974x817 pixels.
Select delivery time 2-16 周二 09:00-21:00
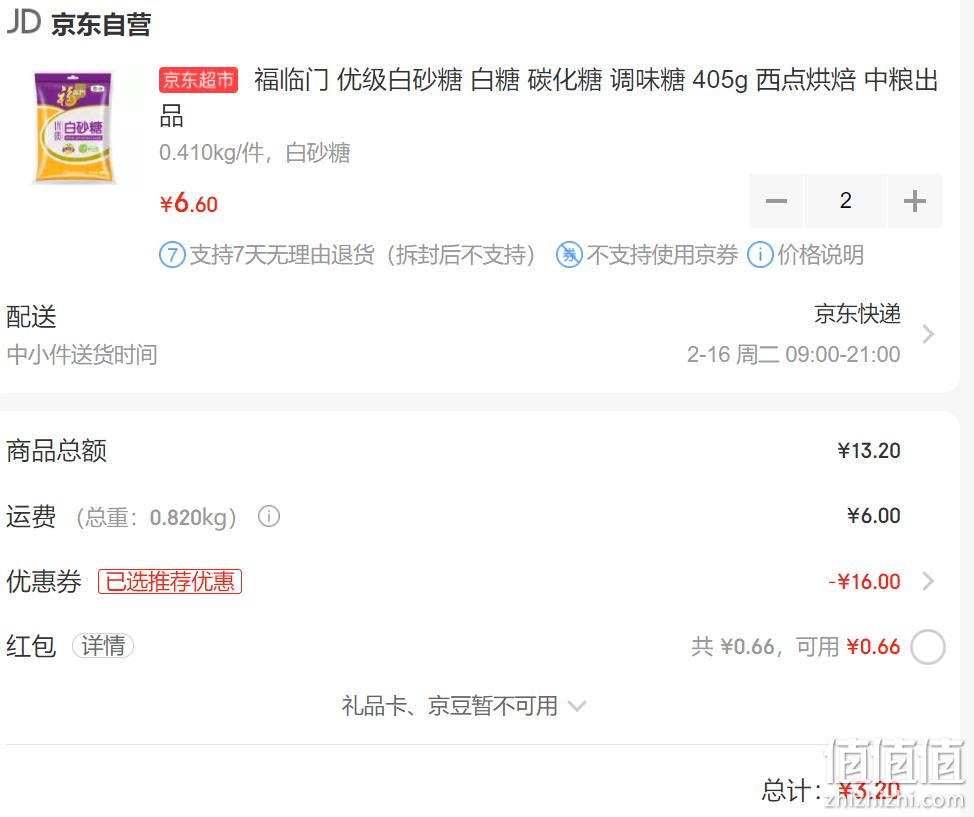click(x=793, y=355)
